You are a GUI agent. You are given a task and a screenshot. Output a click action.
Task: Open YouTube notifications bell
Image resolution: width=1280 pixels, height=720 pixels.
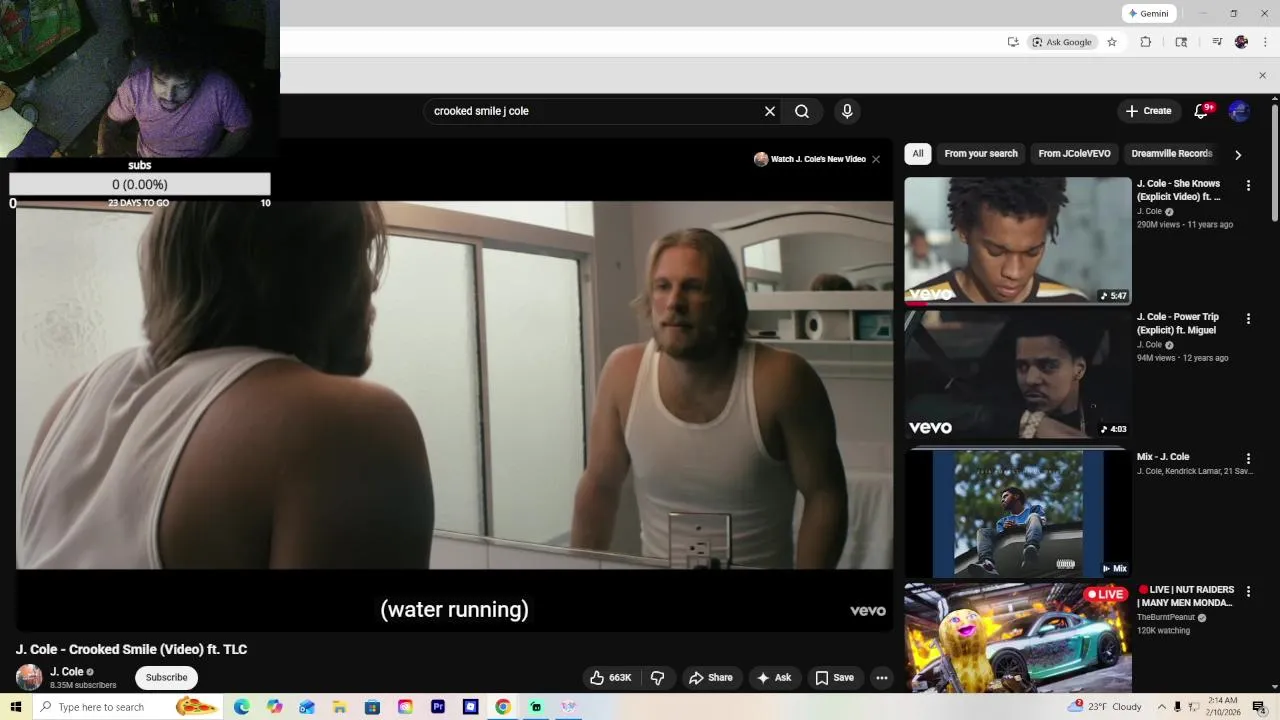click(1201, 111)
